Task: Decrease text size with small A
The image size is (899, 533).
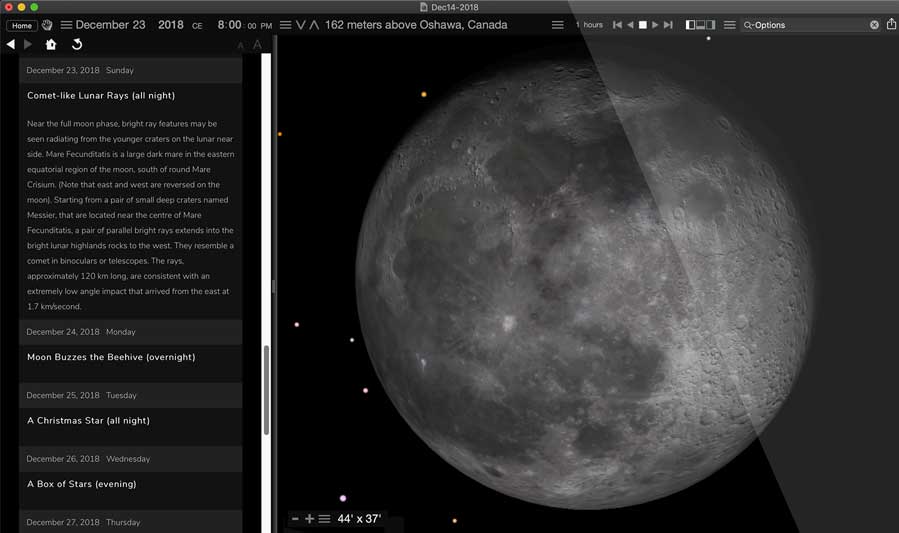Action: coord(240,45)
